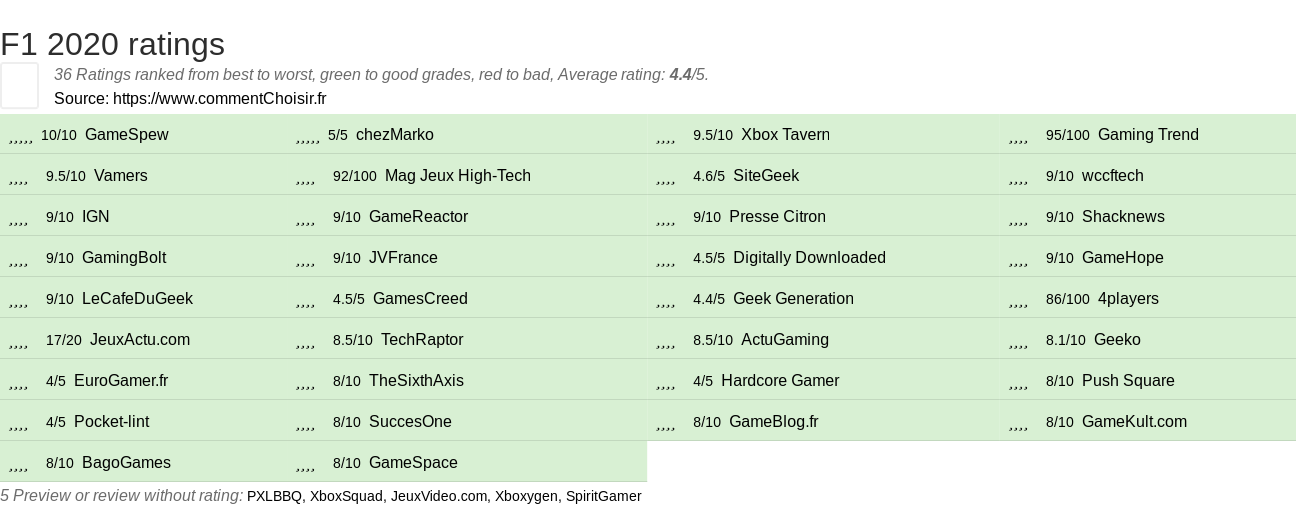Open the Mag Jeux High-Tech rating

pos(458,176)
